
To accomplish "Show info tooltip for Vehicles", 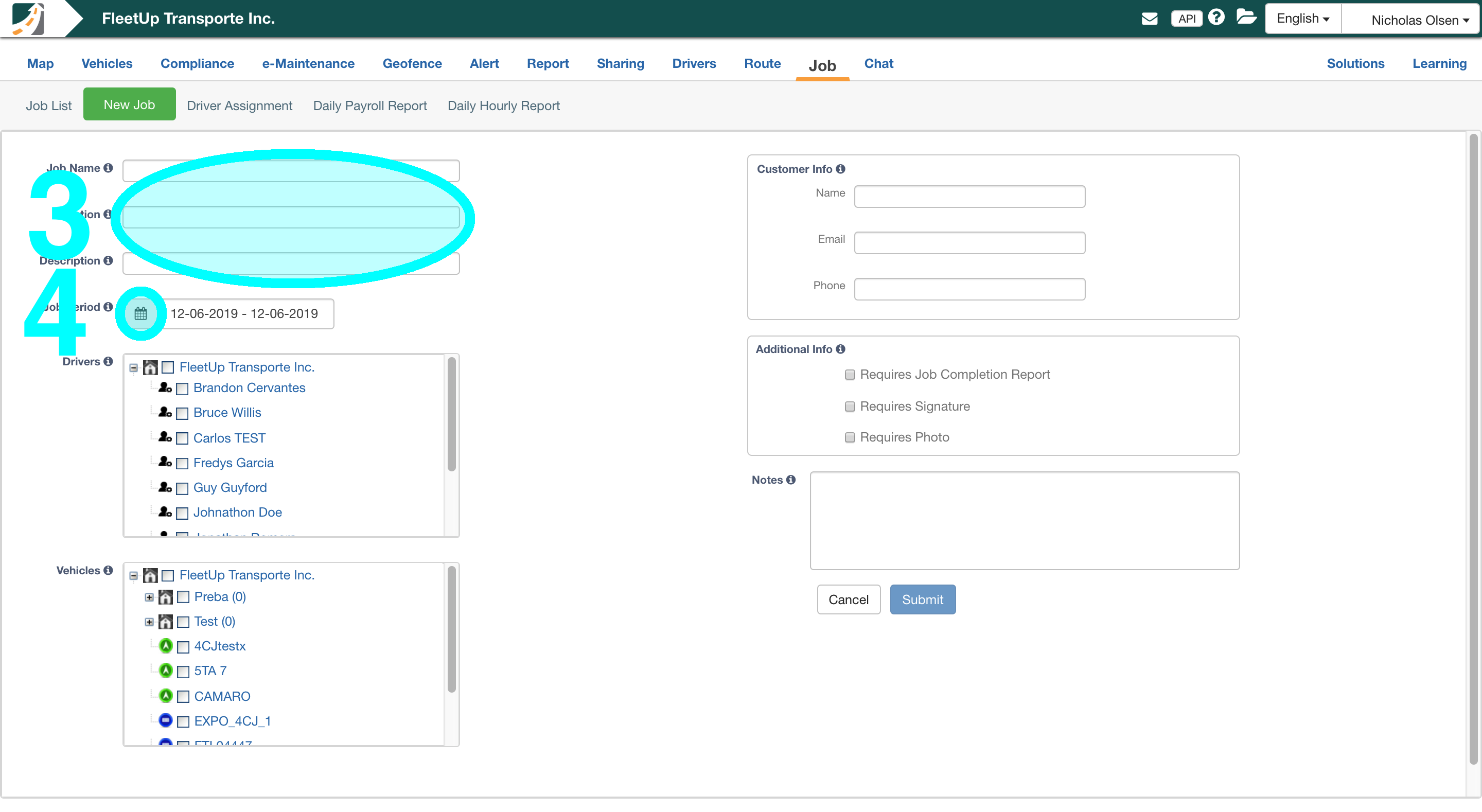I will click(x=108, y=570).
